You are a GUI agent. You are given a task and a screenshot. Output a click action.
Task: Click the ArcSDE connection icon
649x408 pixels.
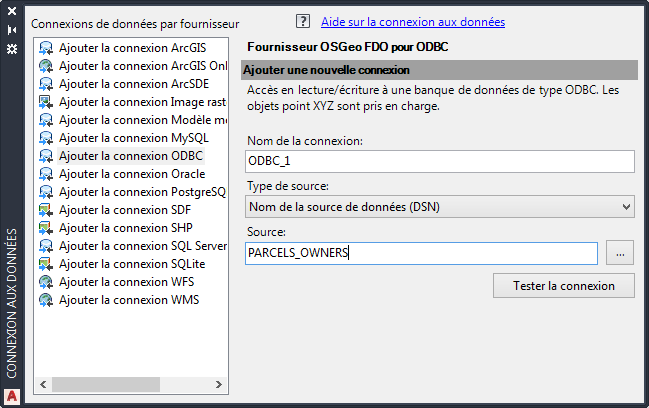point(46,84)
